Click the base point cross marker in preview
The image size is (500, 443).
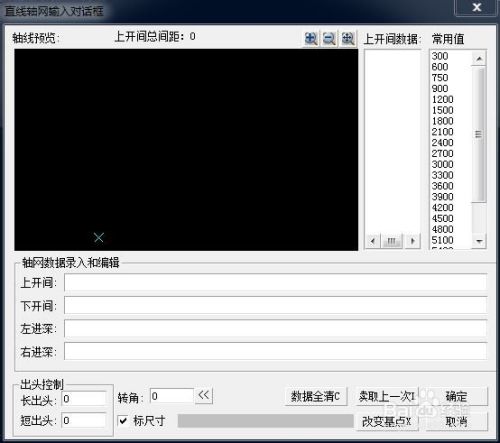click(99, 238)
